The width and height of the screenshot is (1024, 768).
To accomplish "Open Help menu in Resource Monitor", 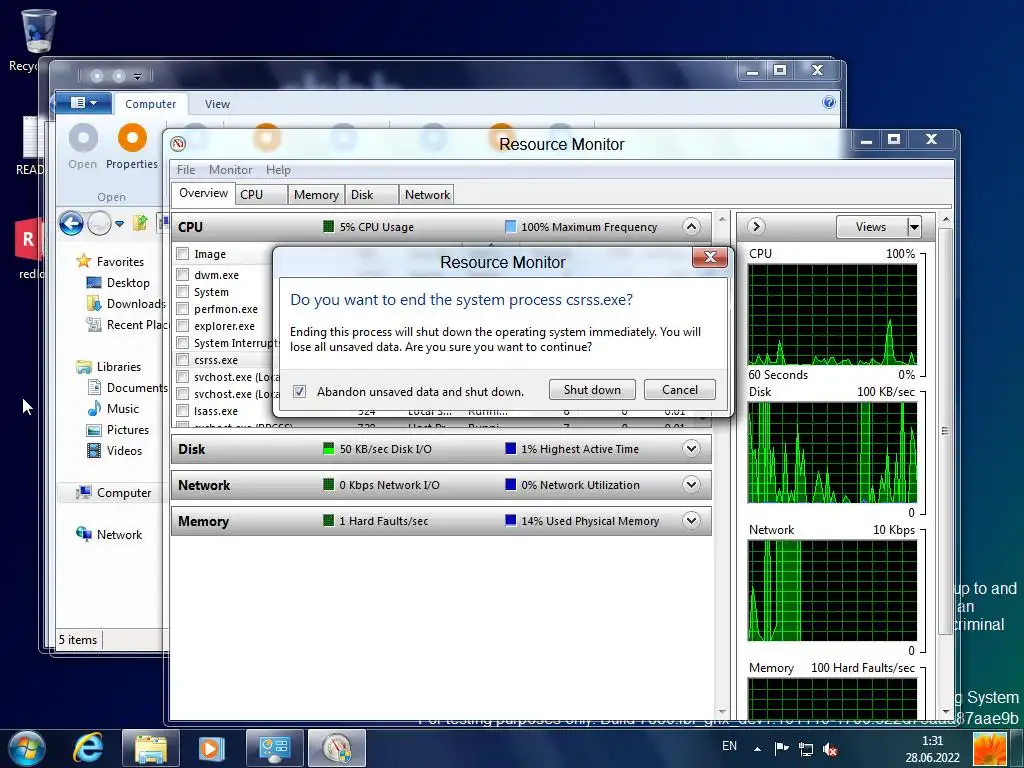I will (278, 170).
